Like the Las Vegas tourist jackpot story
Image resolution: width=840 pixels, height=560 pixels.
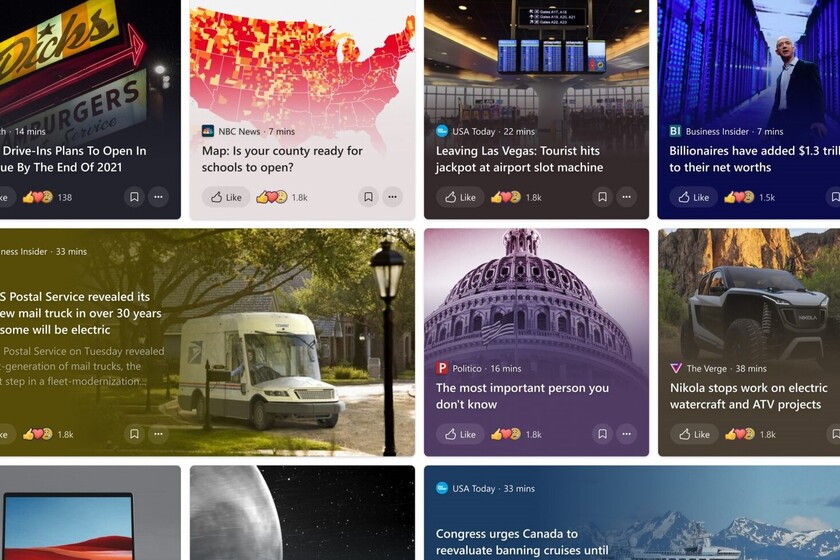click(460, 197)
